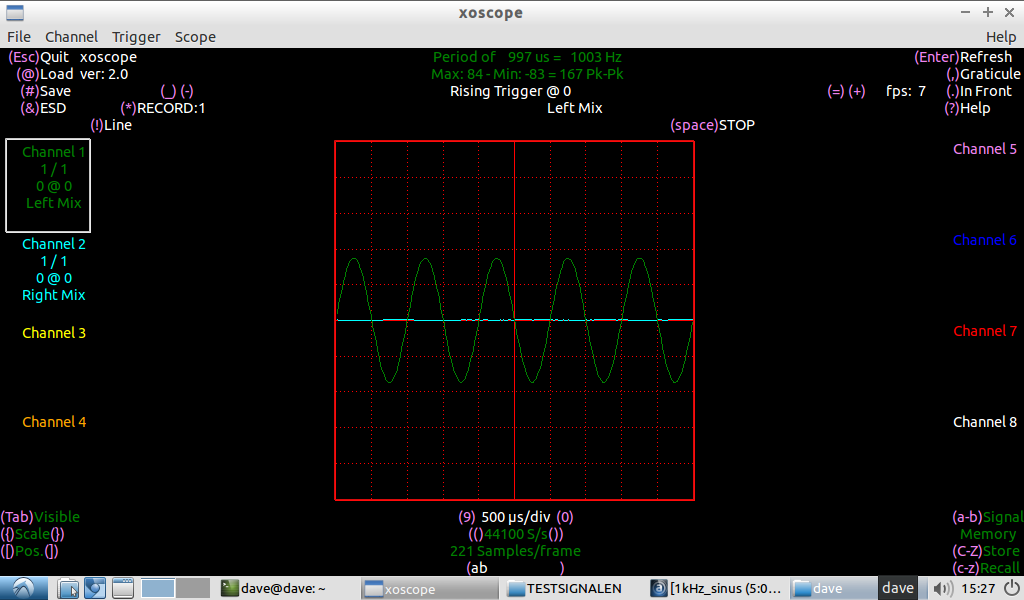Toggle the (.)In Front graticule option
Image resolution: width=1024 pixels, height=600 pixels.
[978, 91]
